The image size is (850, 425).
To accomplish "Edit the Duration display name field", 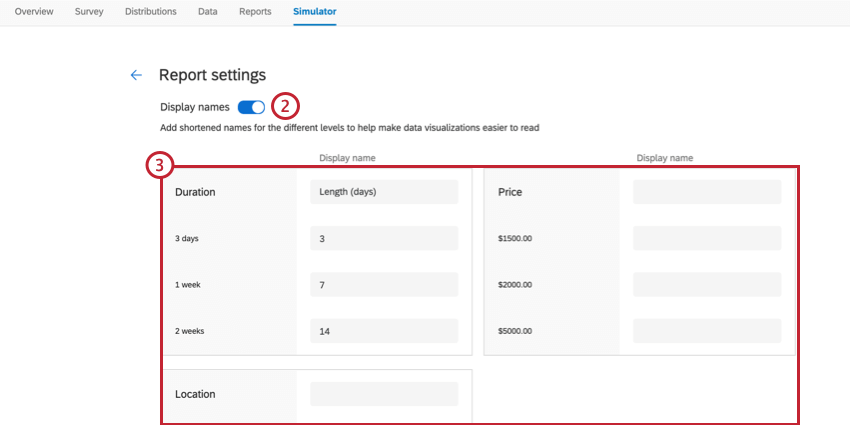I will point(384,192).
